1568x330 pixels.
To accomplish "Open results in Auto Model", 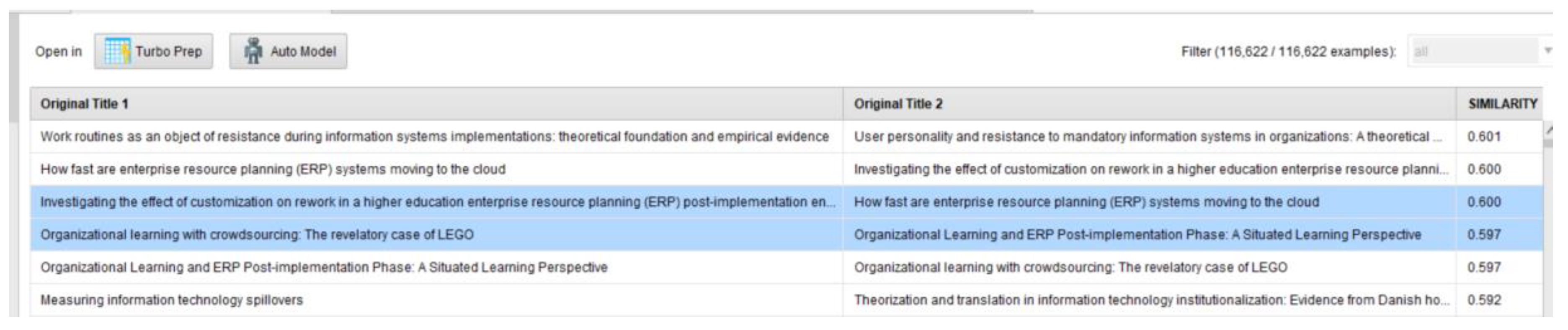I will [x=289, y=52].
